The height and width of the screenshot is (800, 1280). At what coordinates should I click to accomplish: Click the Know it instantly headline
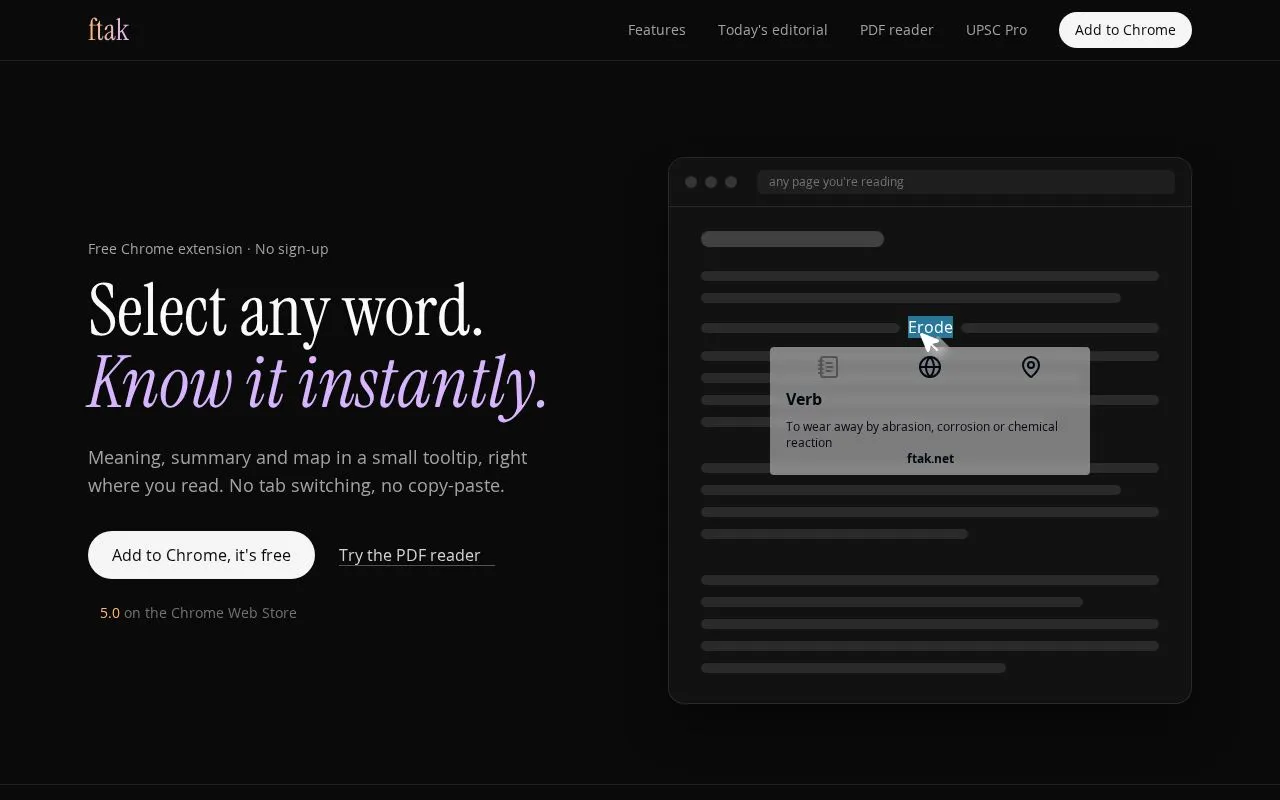tap(318, 383)
